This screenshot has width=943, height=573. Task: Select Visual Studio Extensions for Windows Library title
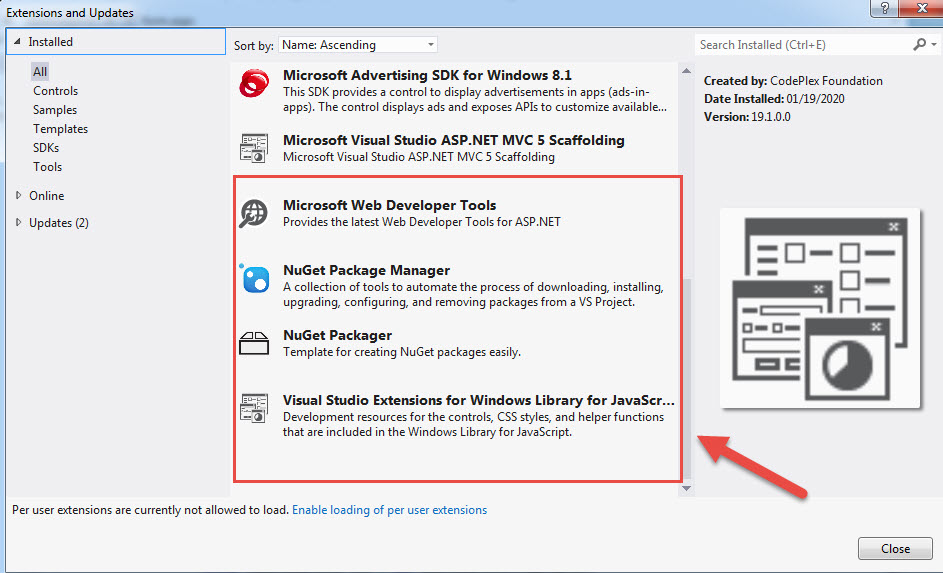coord(479,400)
